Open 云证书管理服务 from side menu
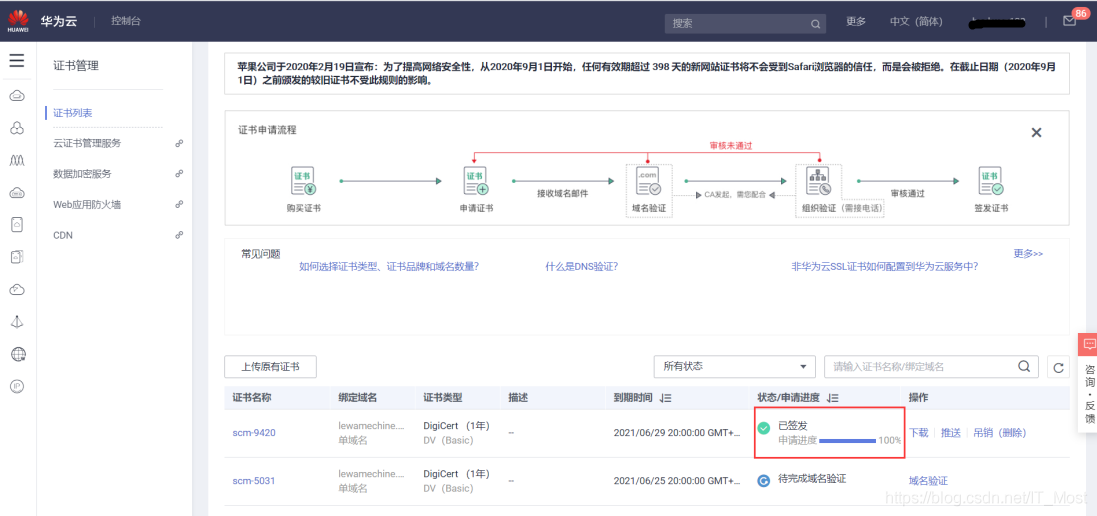 tap(87, 143)
